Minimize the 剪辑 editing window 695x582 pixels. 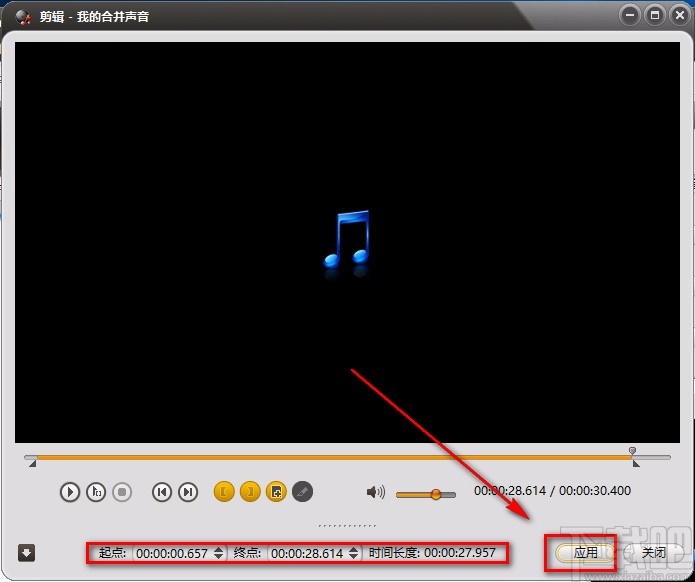coord(629,16)
